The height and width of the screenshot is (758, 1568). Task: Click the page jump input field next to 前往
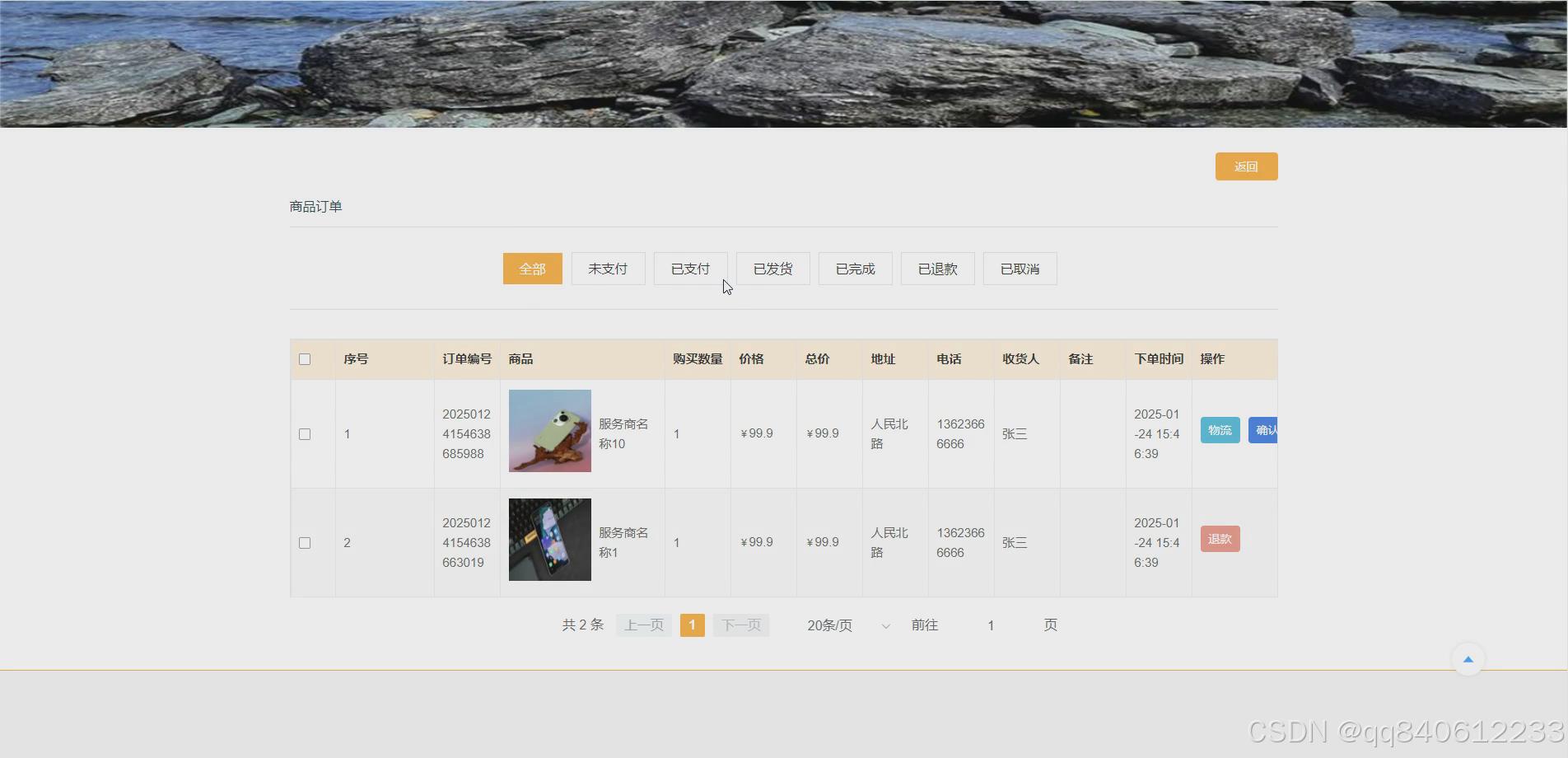[990, 625]
